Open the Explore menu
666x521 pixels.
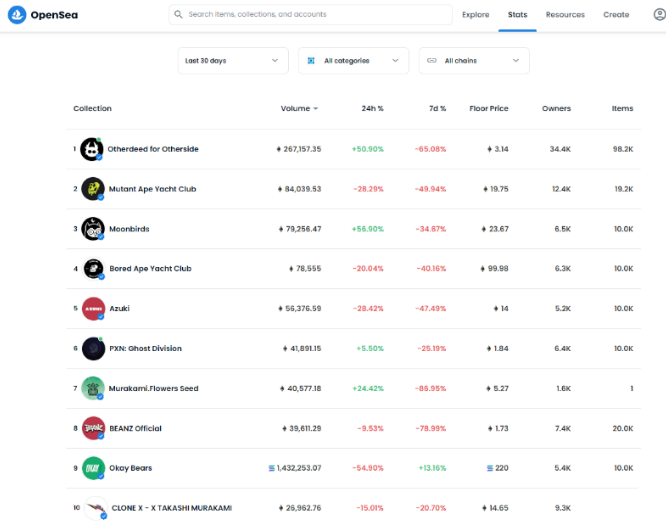pos(476,15)
